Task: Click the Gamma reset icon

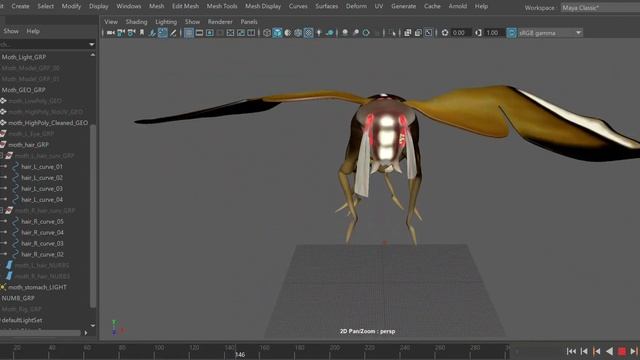Action: 478,33
